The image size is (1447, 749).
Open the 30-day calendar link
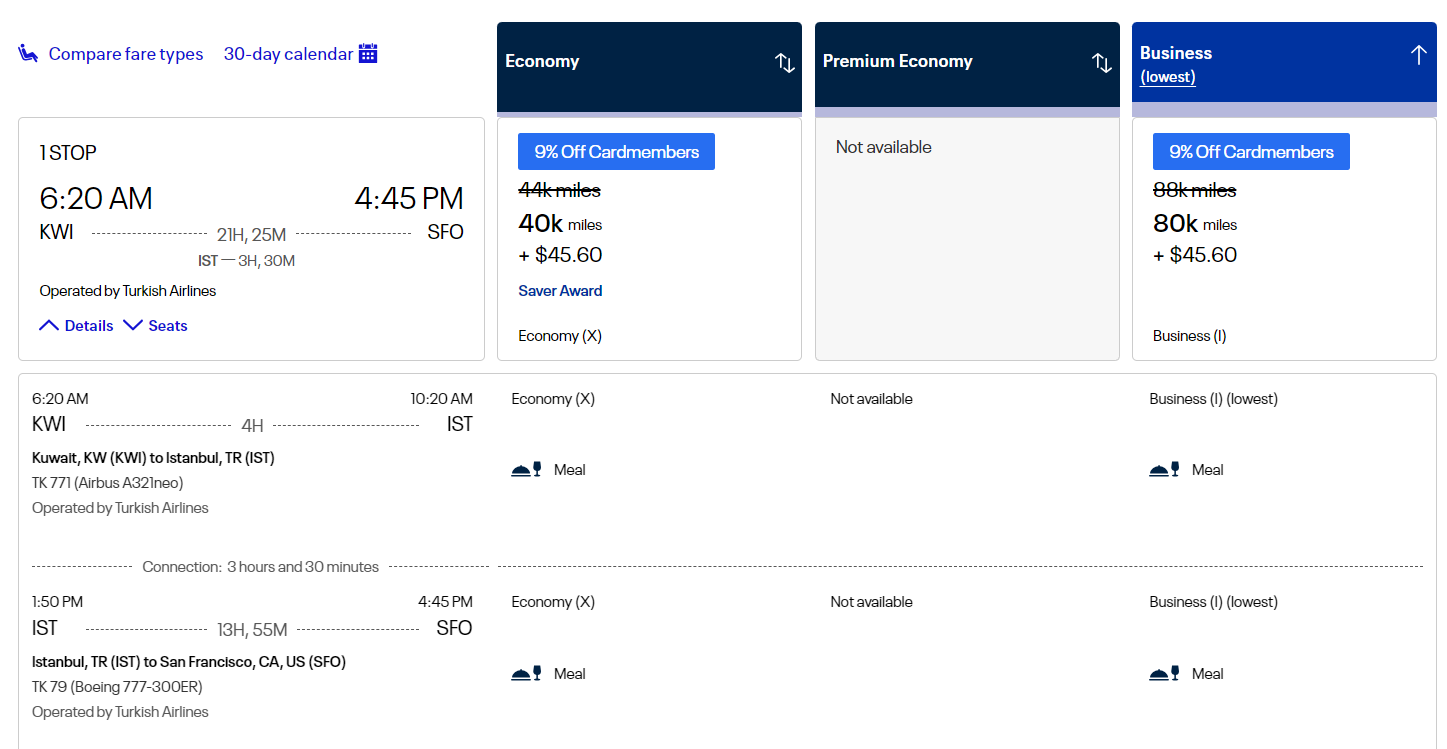tap(288, 54)
